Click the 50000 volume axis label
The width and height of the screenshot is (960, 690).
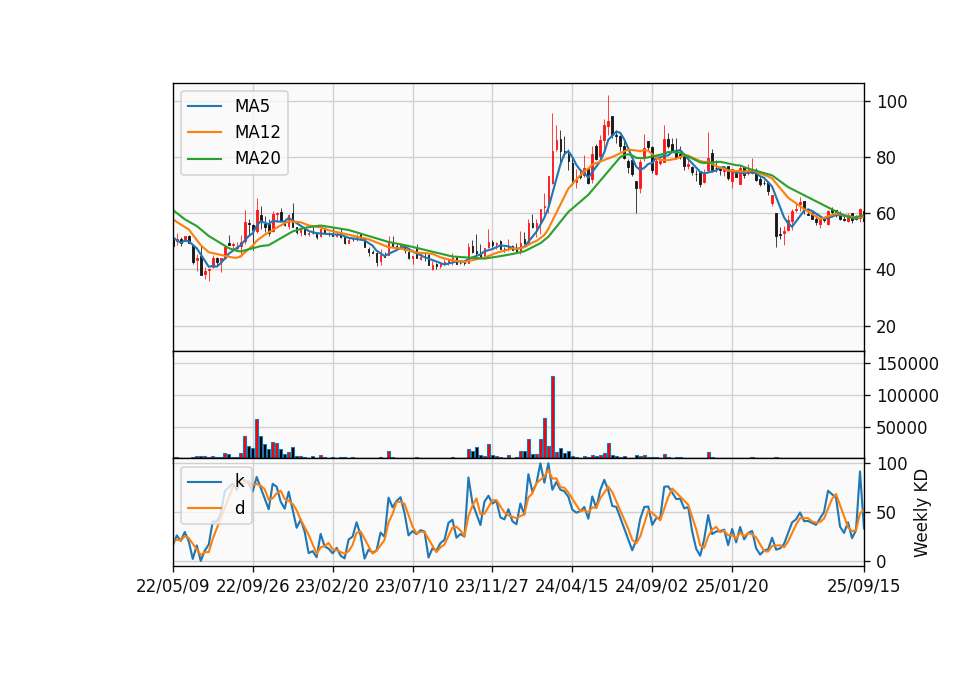(902, 428)
